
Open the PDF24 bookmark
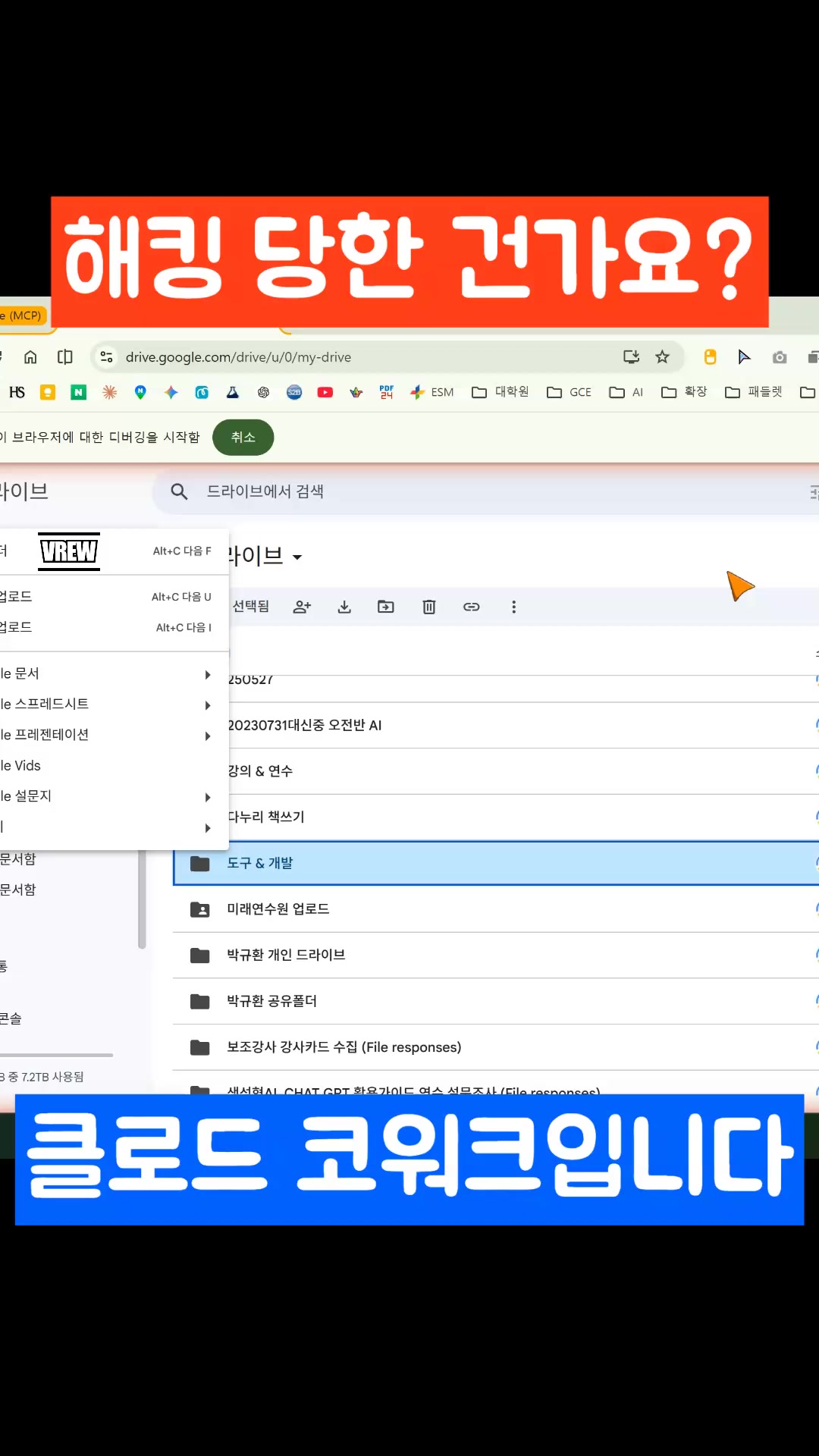tap(387, 392)
